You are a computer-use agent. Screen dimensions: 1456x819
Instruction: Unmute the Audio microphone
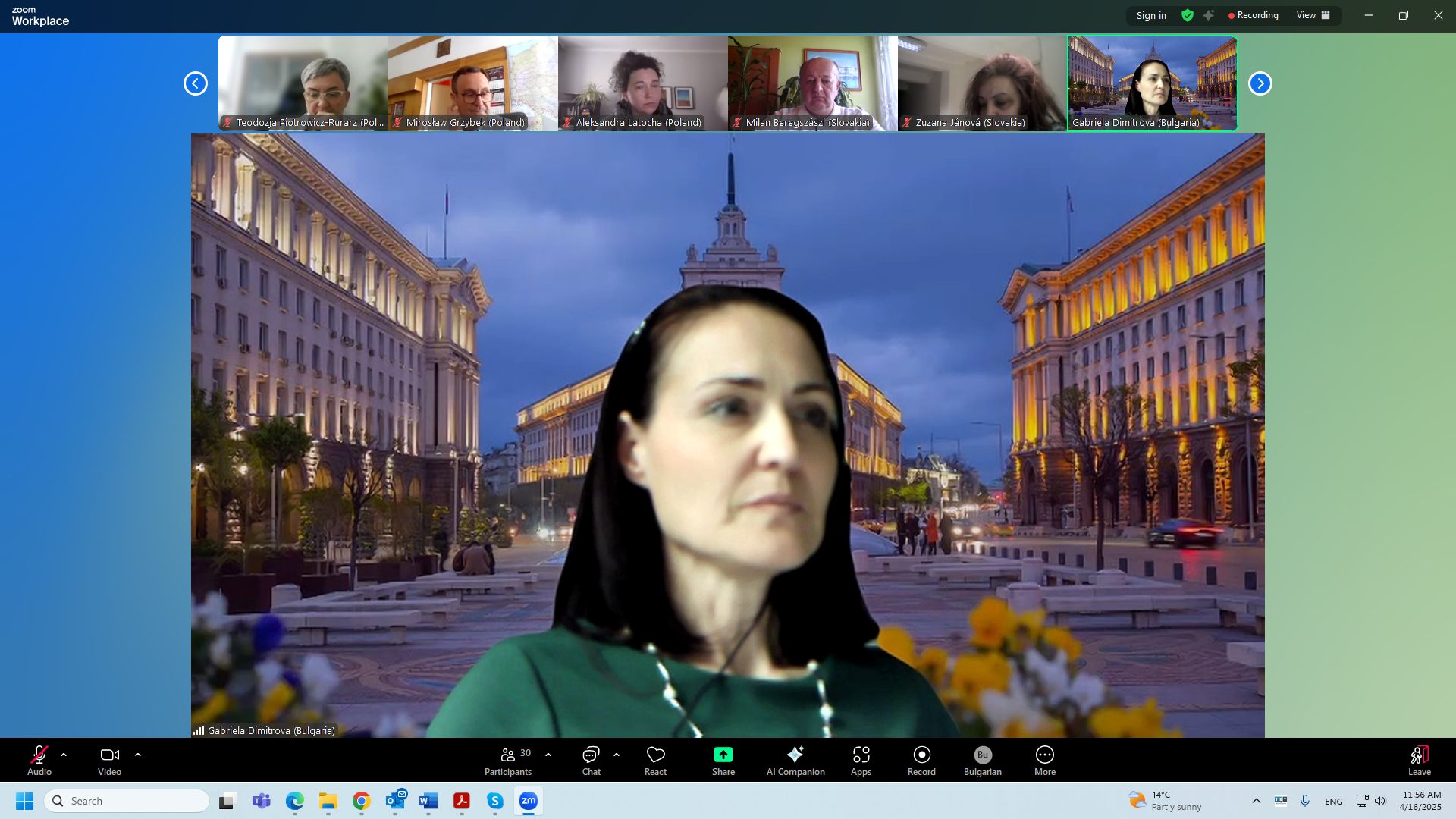tap(39, 761)
